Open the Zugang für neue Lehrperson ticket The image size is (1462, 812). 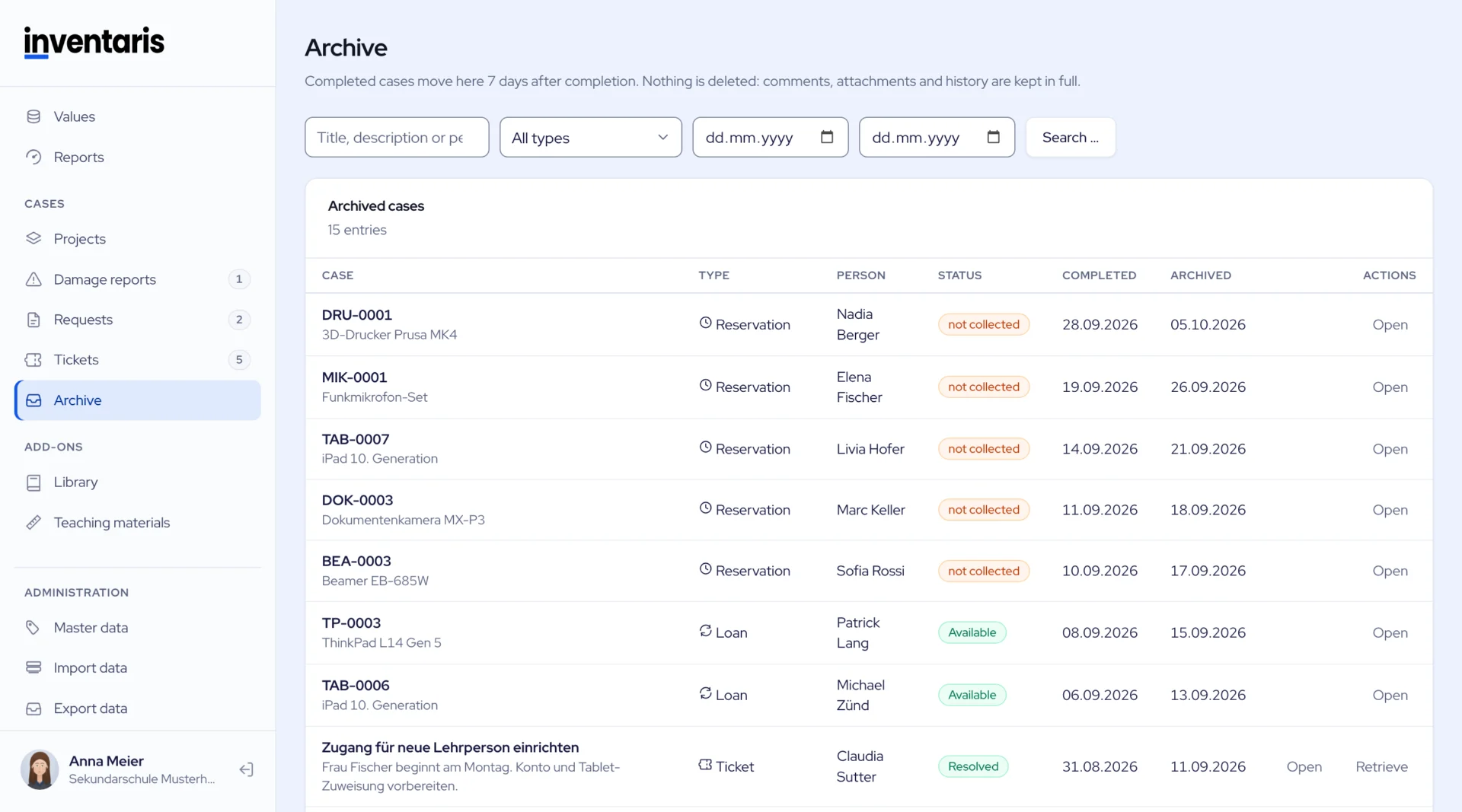coord(1304,766)
